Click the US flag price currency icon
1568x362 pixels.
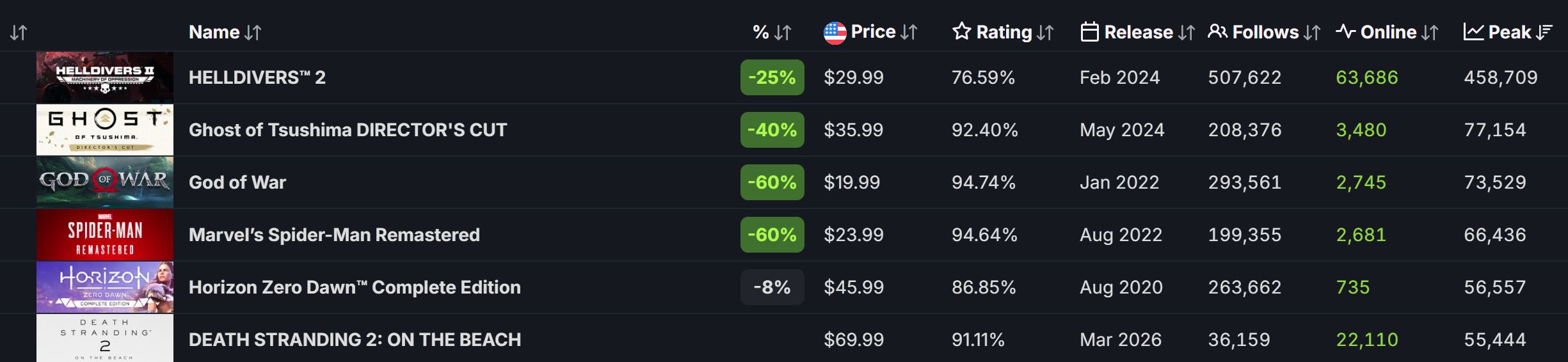pos(835,33)
